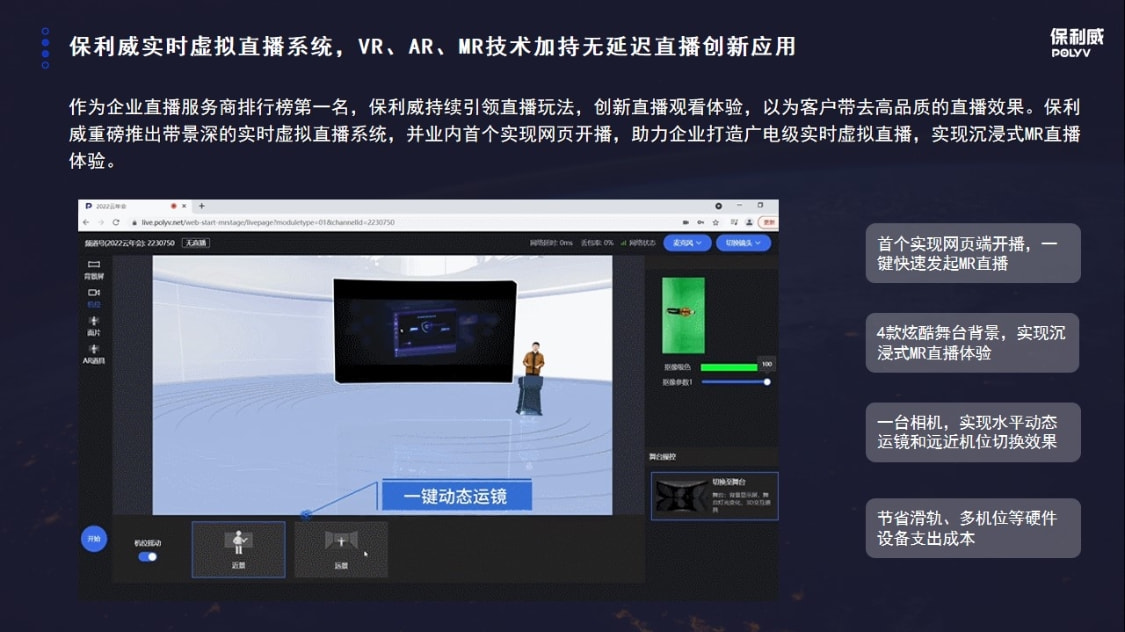Viewport: 1125px width, 632px height.
Task: Click the 无直播 status badge
Action: pyautogui.click(x=196, y=242)
